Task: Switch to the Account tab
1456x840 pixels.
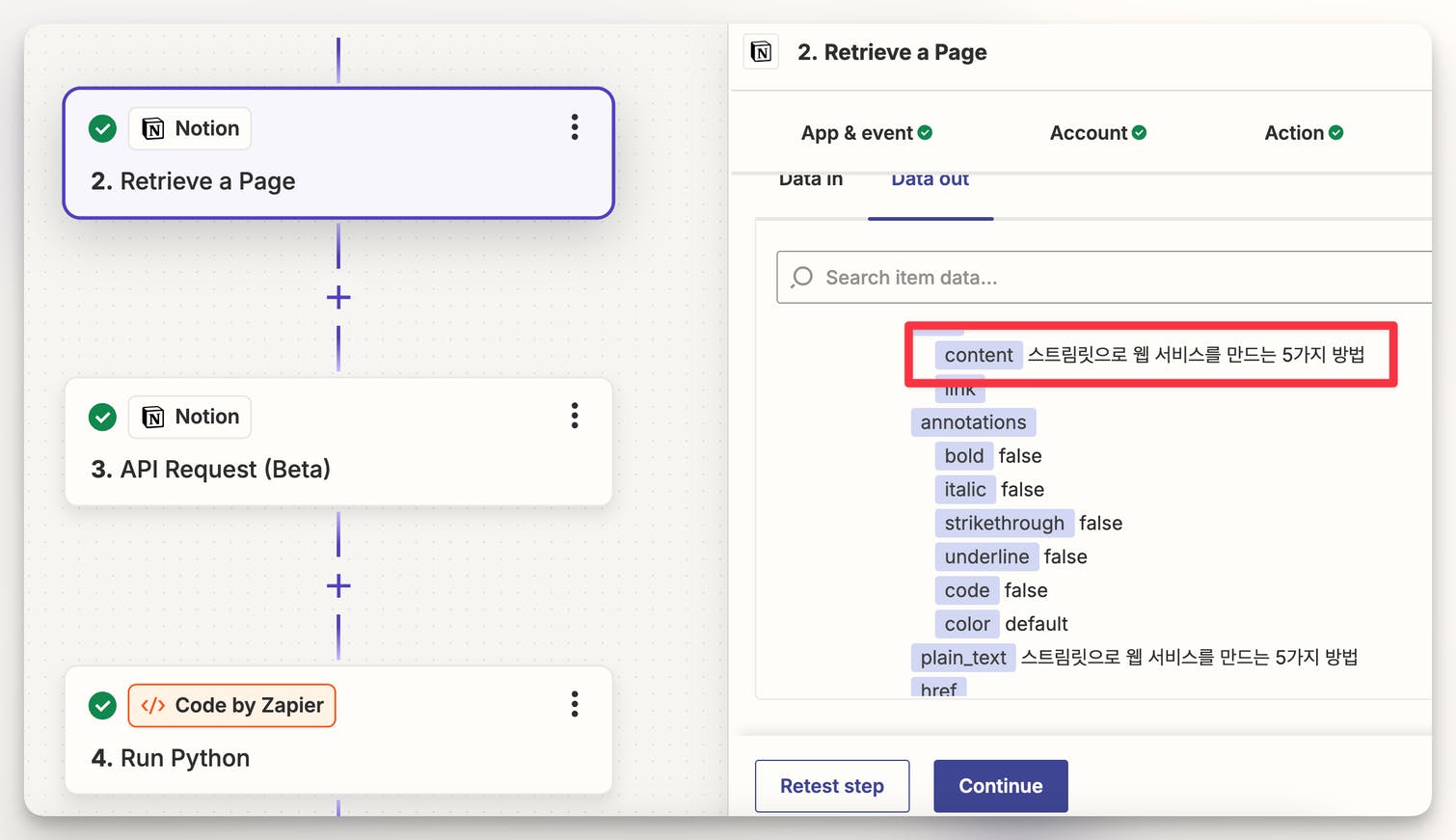Action: pyautogui.click(x=1097, y=133)
